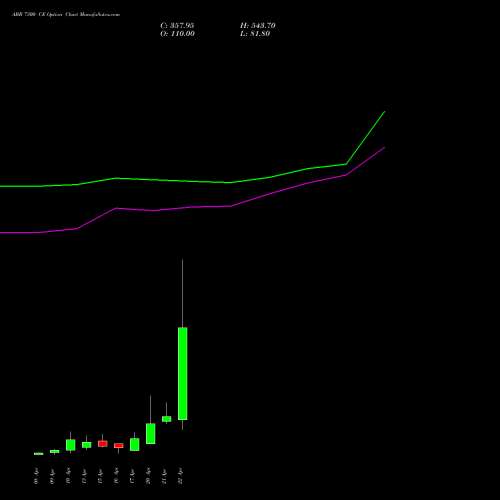
Task: Select the tall green candle for 22 Apr
Action: click(x=182, y=373)
